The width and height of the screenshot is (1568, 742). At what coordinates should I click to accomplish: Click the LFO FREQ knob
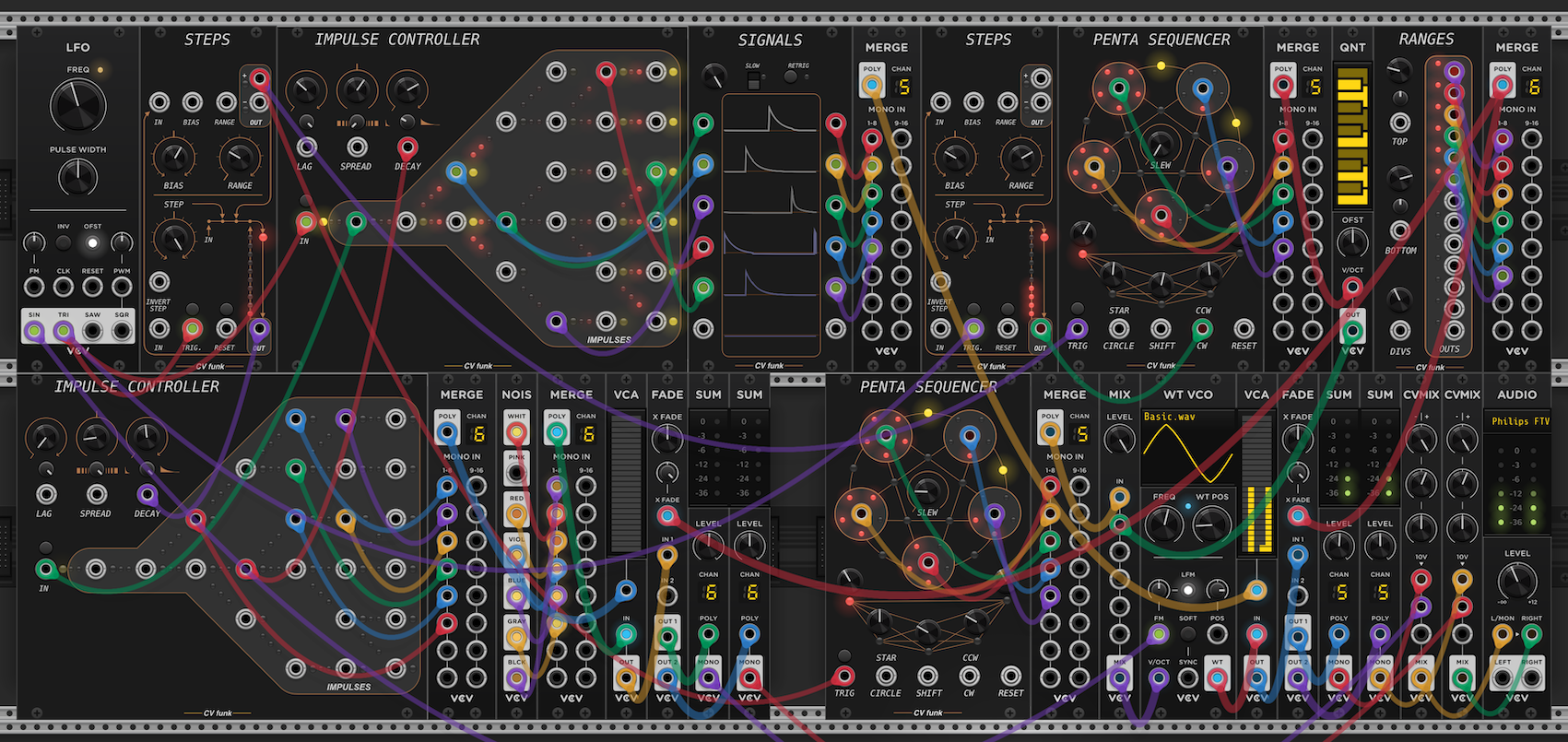point(77,104)
